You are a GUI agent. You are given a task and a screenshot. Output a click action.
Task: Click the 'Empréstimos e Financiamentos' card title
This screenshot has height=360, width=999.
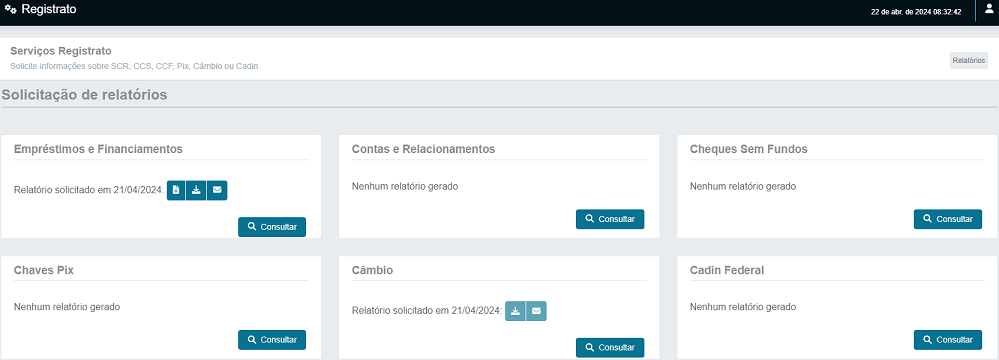point(98,149)
